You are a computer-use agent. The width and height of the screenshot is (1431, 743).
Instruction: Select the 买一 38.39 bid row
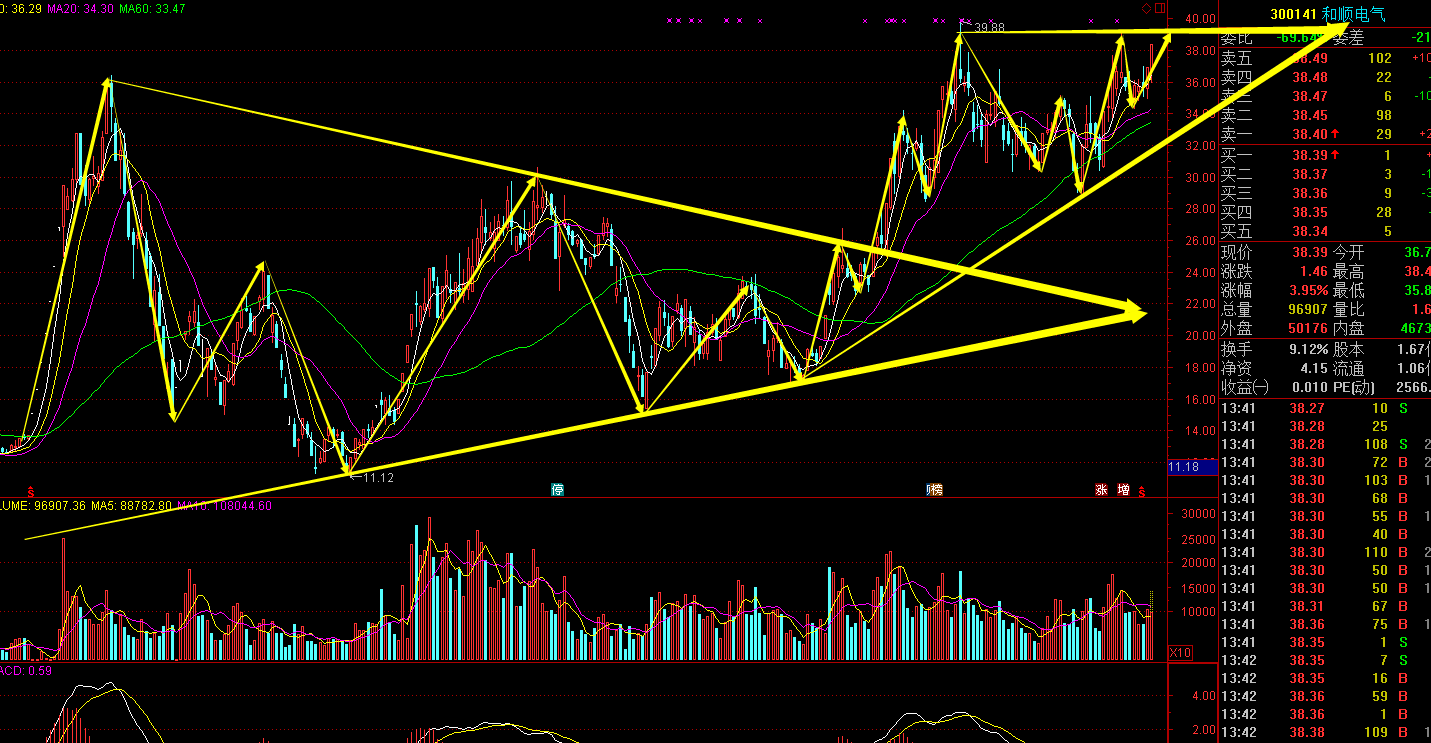[1325, 155]
